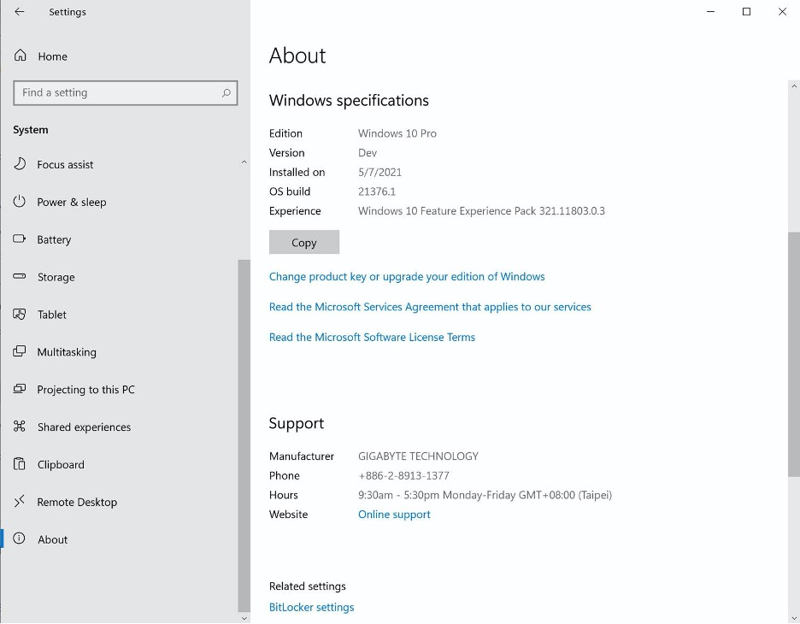This screenshot has height=624, width=800.
Task: Click the search magnifier icon
Action: coord(226,93)
